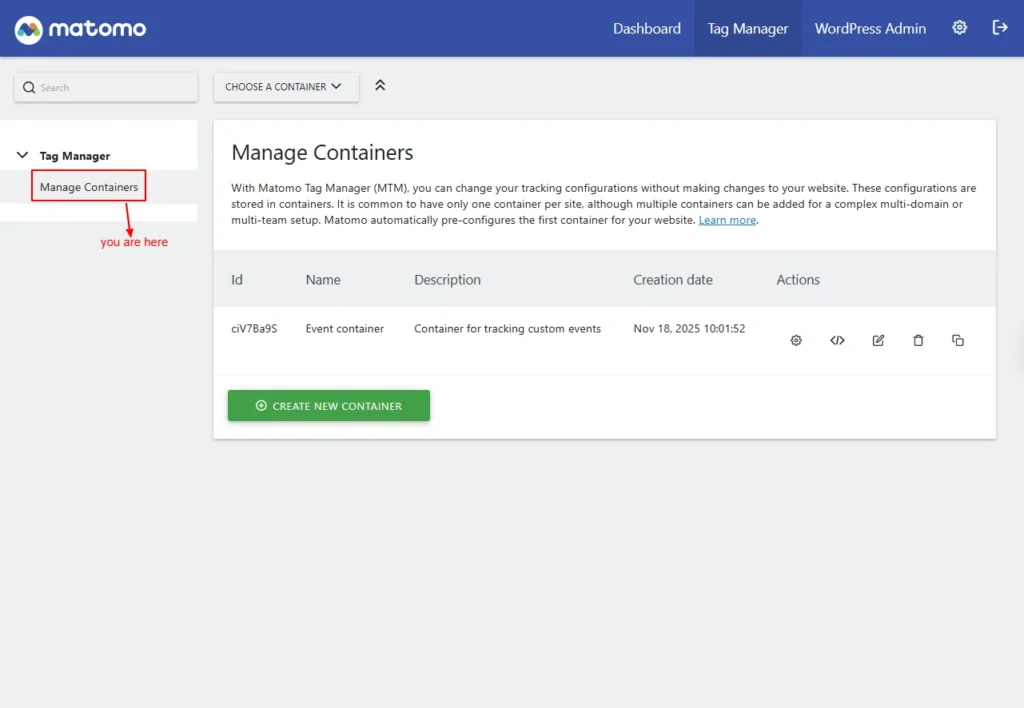This screenshot has height=708, width=1024.
Task: Show install code for Event container
Action: pyautogui.click(x=837, y=340)
